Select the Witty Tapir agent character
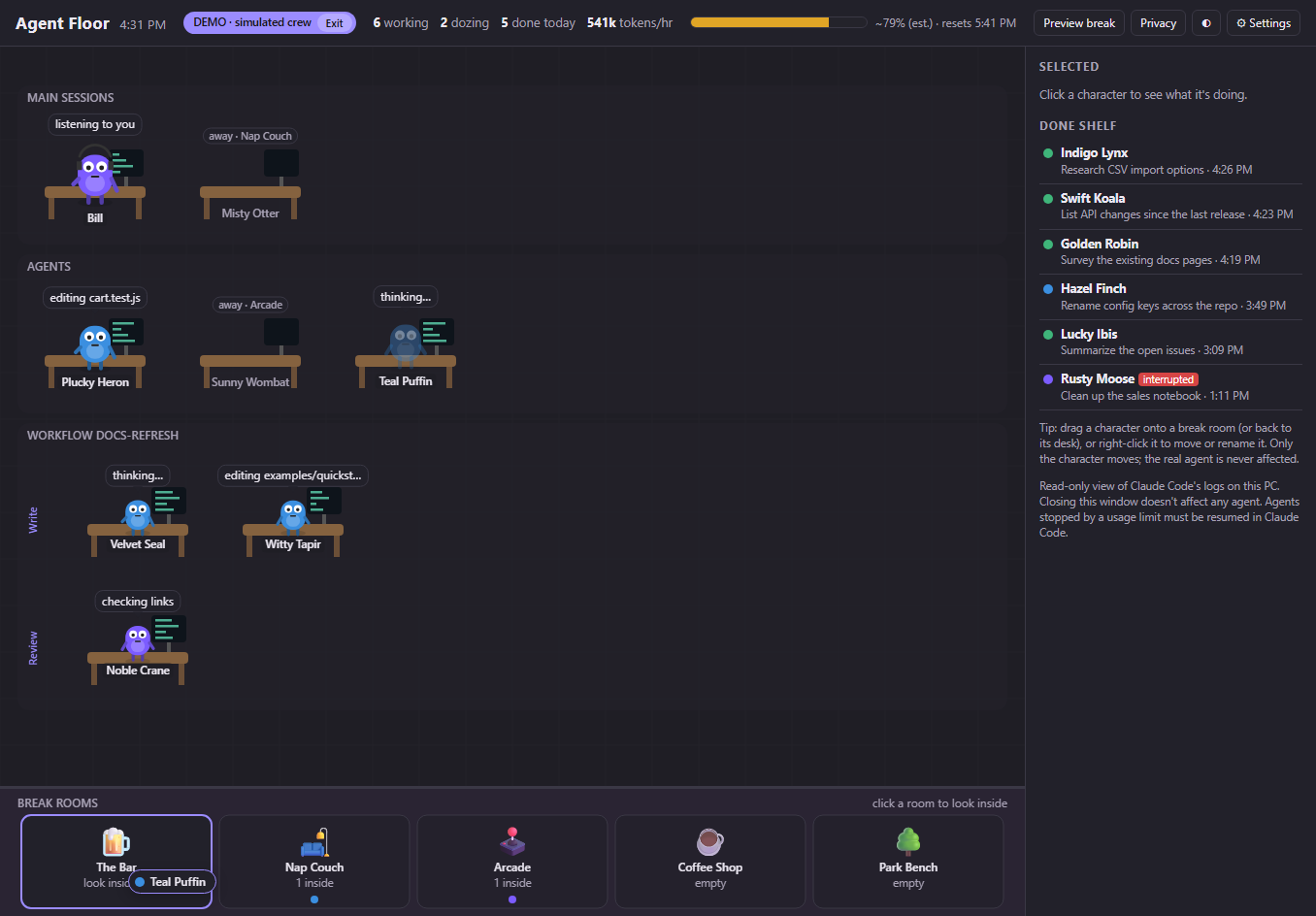 293,515
